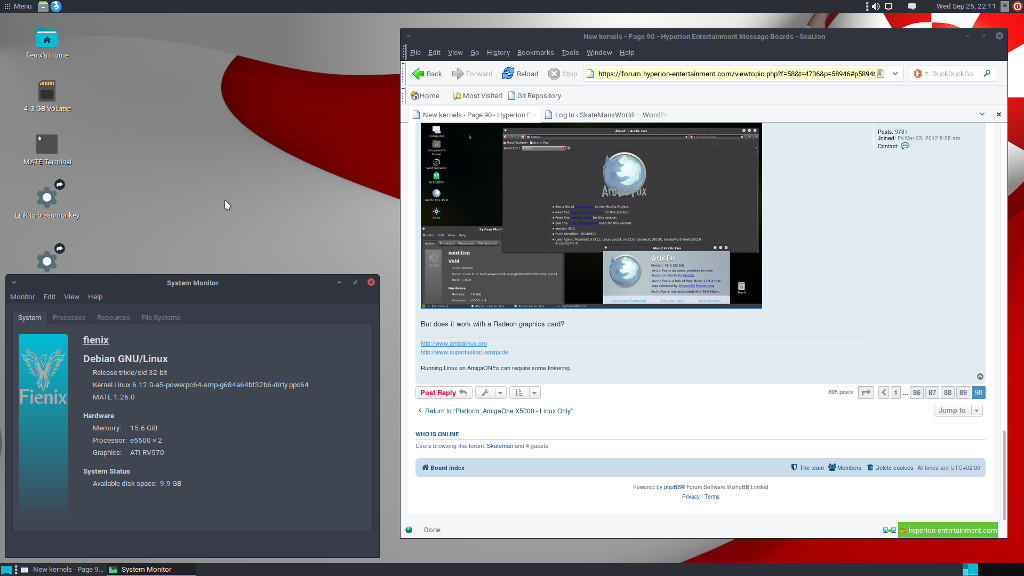Click the post's Contact speech-bubble icon
This screenshot has height=576, width=1024.
pos(904,146)
